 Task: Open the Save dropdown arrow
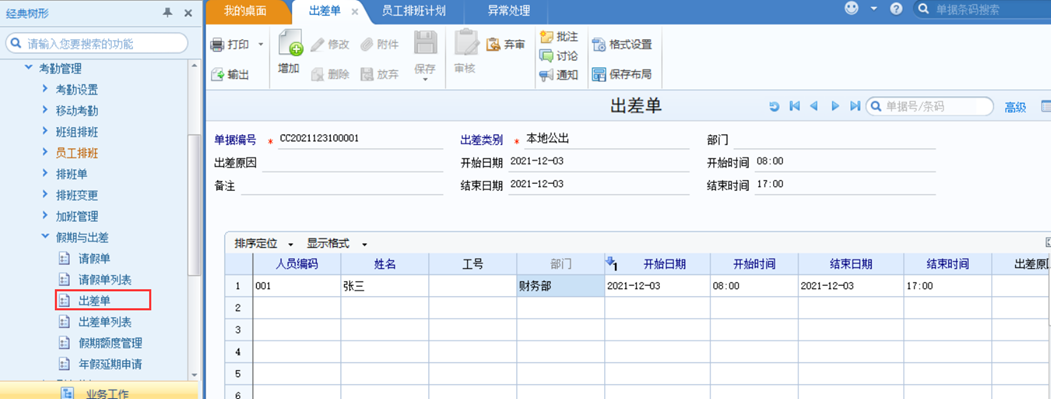click(x=425, y=80)
